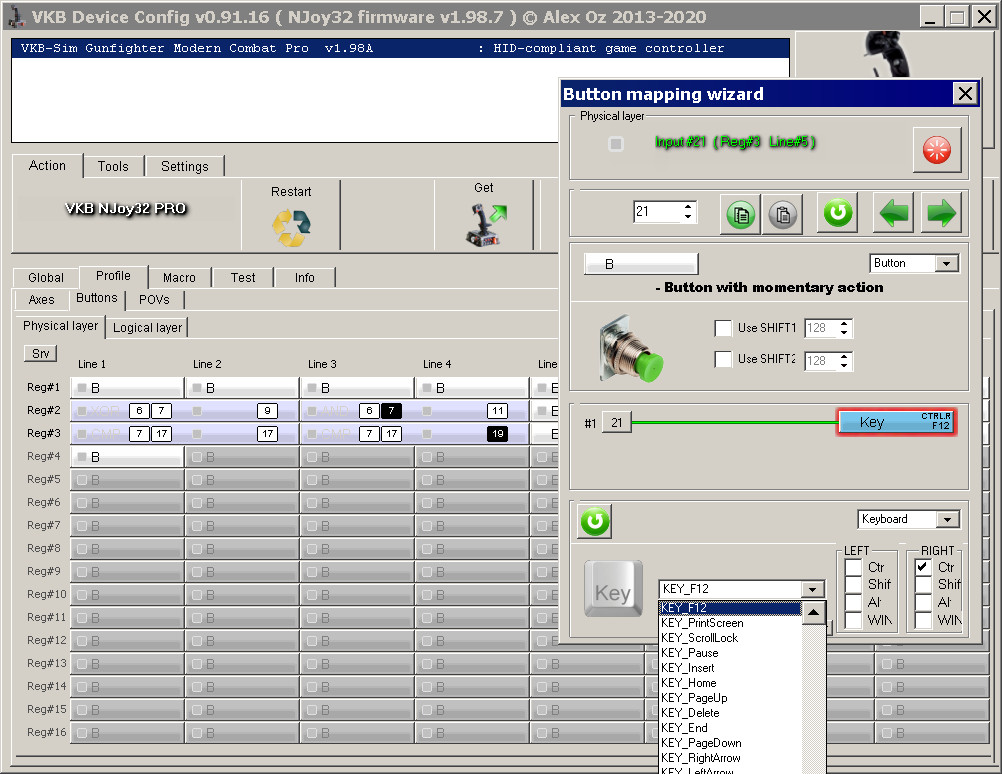Click the red input detection button
The width and height of the screenshot is (1002, 774).
[x=937, y=150]
